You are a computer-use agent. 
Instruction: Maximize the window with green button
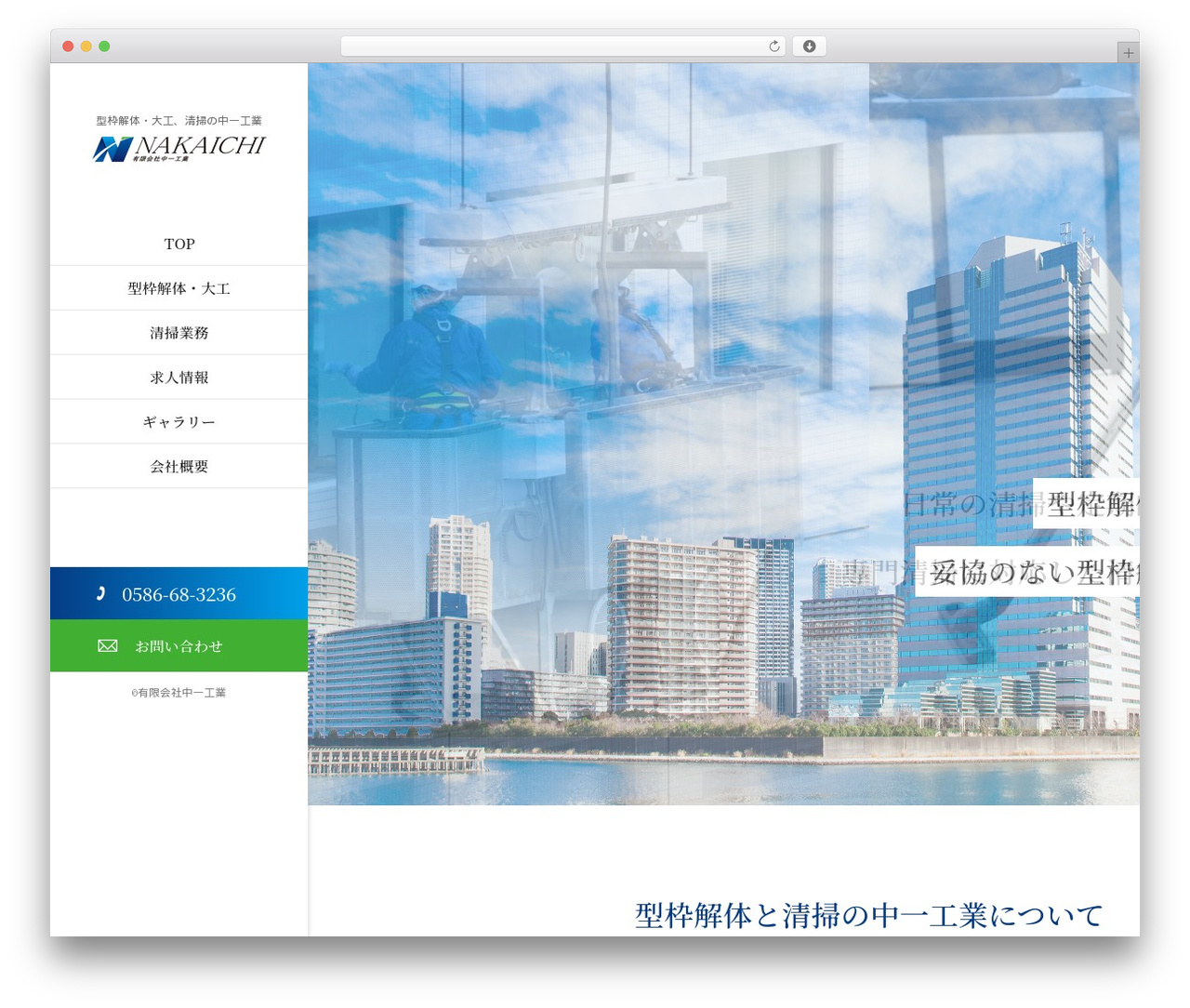tap(104, 46)
